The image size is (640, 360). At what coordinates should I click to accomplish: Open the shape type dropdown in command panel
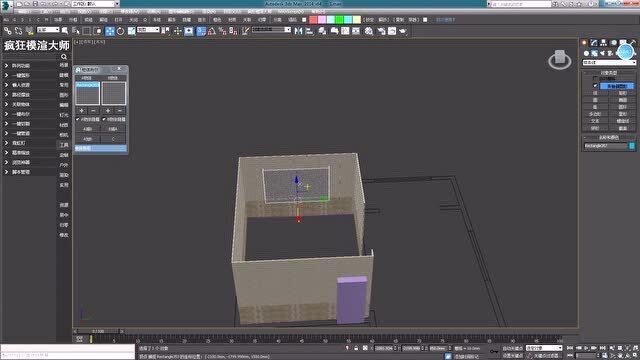(x=609, y=62)
